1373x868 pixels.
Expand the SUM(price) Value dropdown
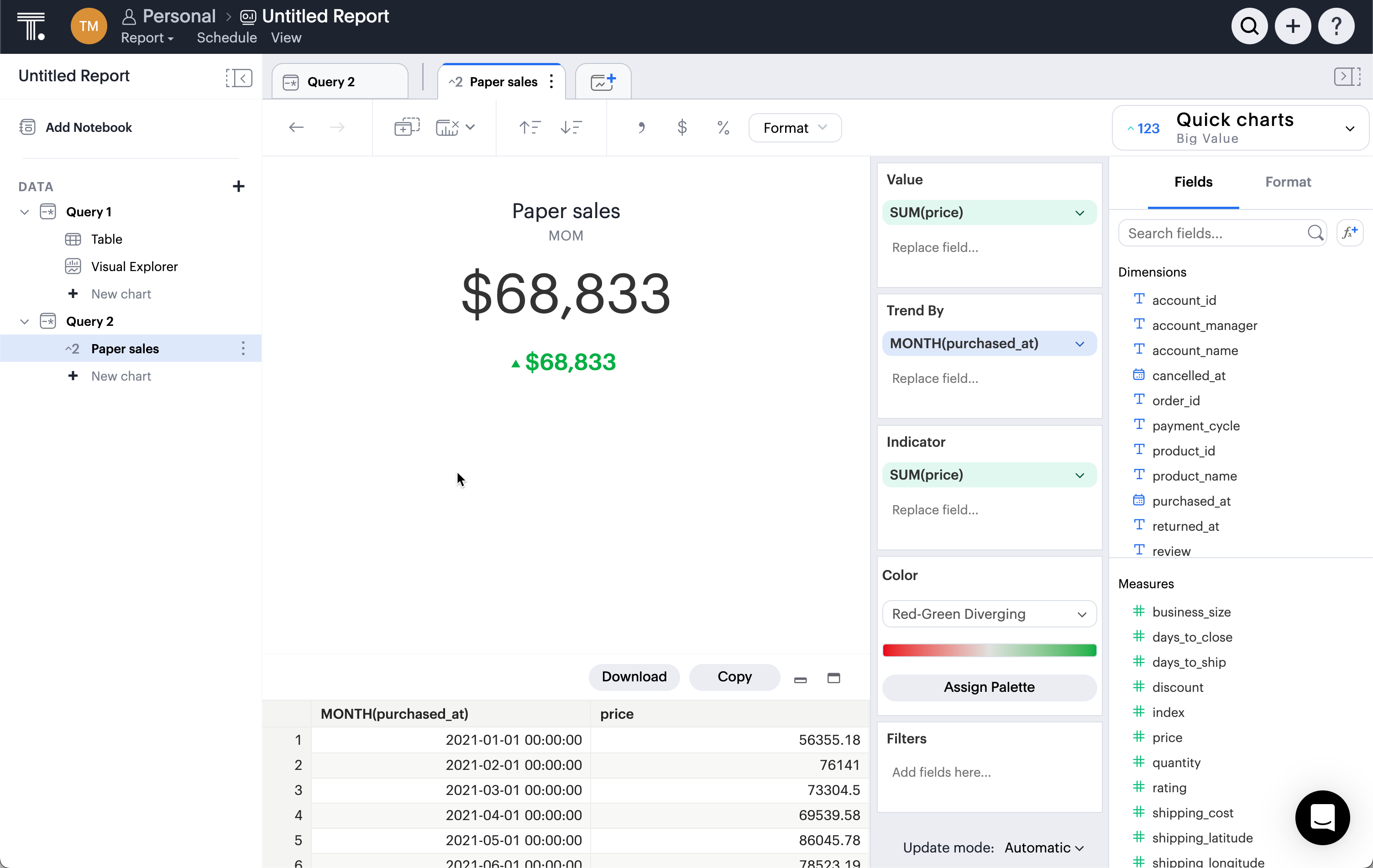click(x=1079, y=212)
